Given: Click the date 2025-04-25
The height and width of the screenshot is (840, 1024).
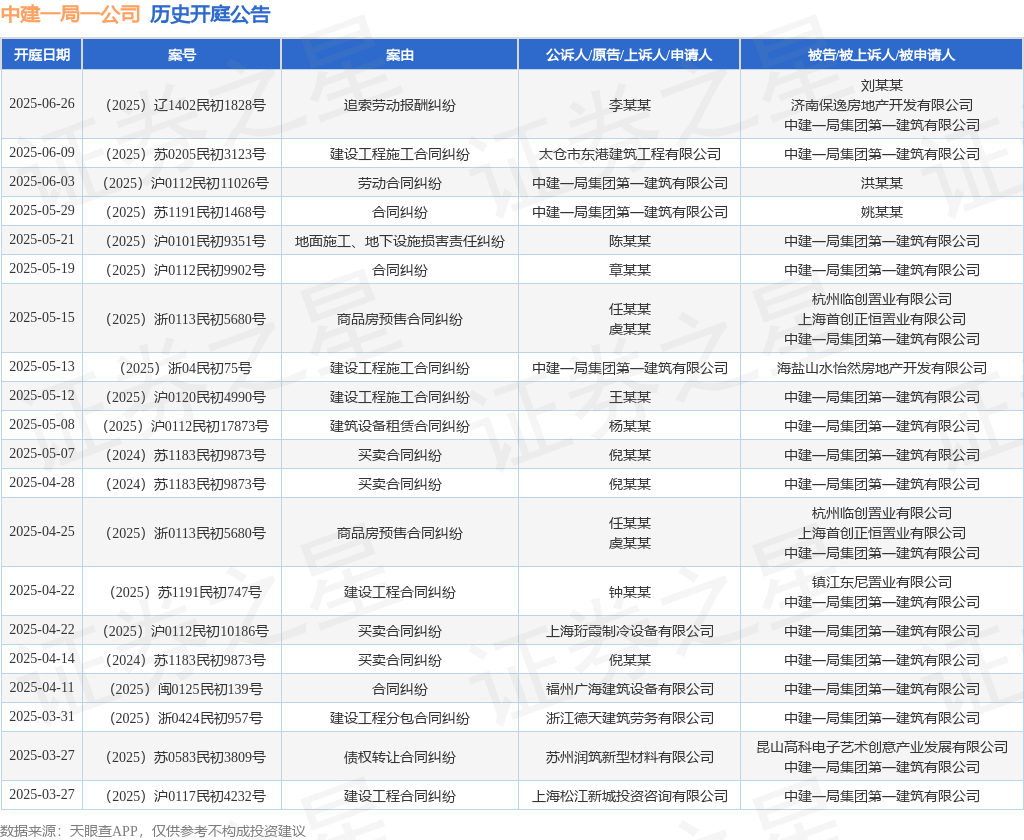Looking at the screenshot, I should [x=42, y=532].
